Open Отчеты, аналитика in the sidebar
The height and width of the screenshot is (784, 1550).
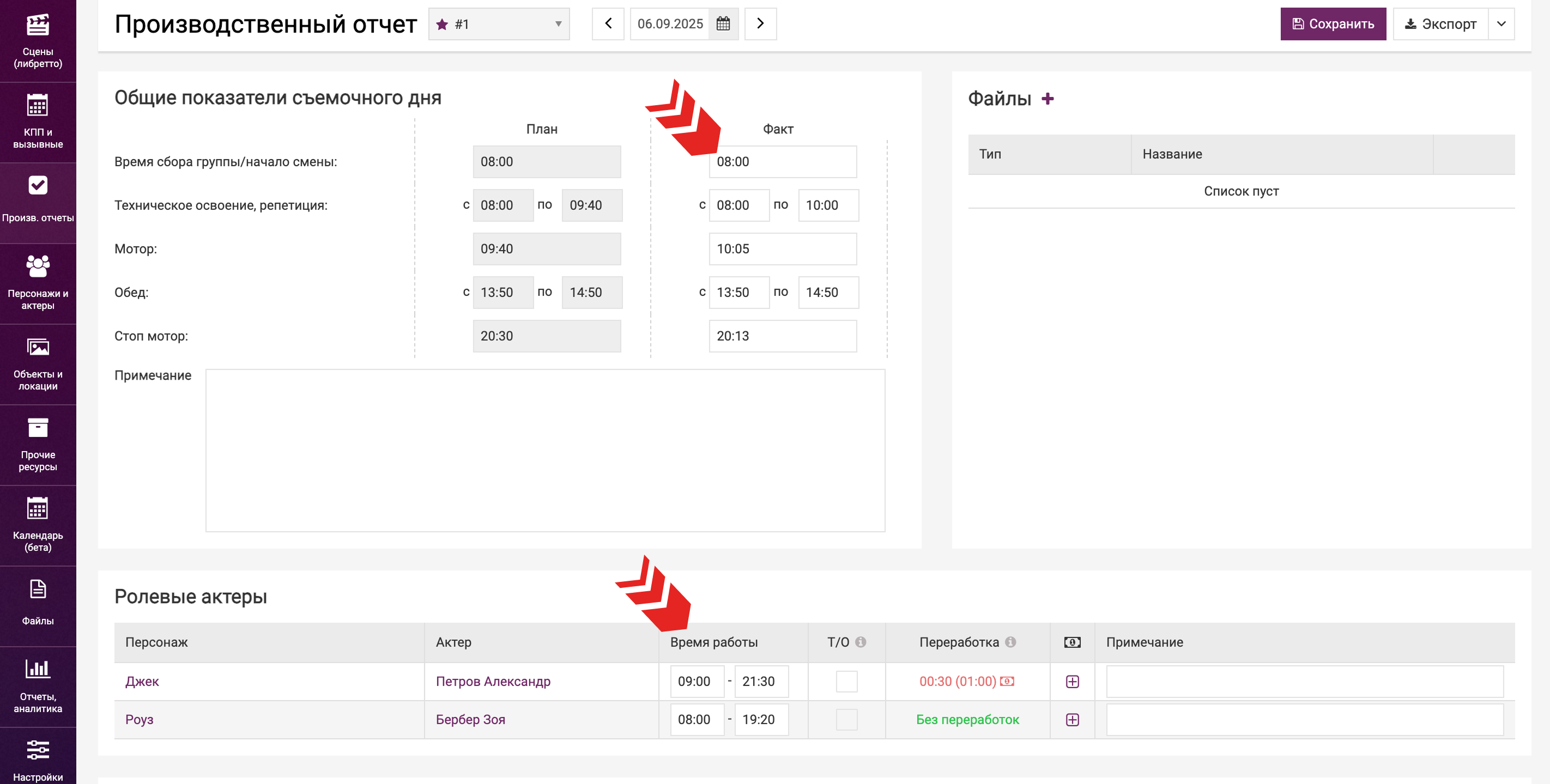coord(38,686)
